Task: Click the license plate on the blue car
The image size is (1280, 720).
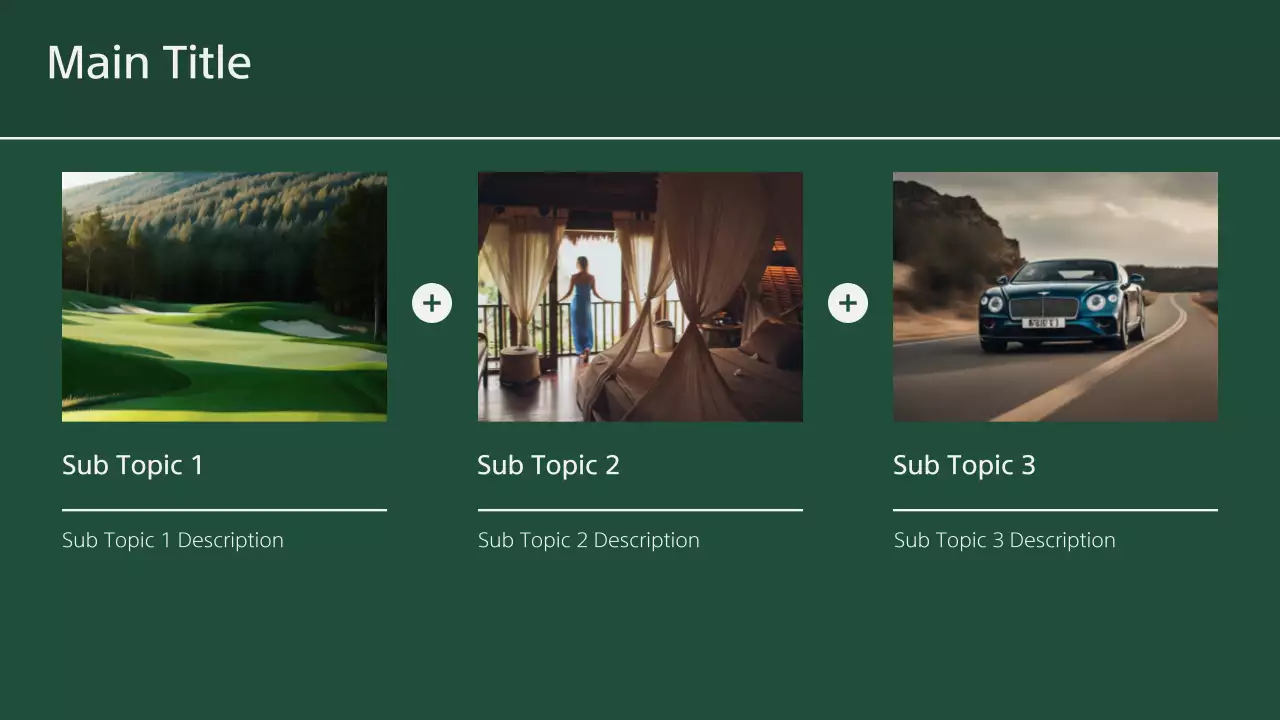Action: [1042, 323]
